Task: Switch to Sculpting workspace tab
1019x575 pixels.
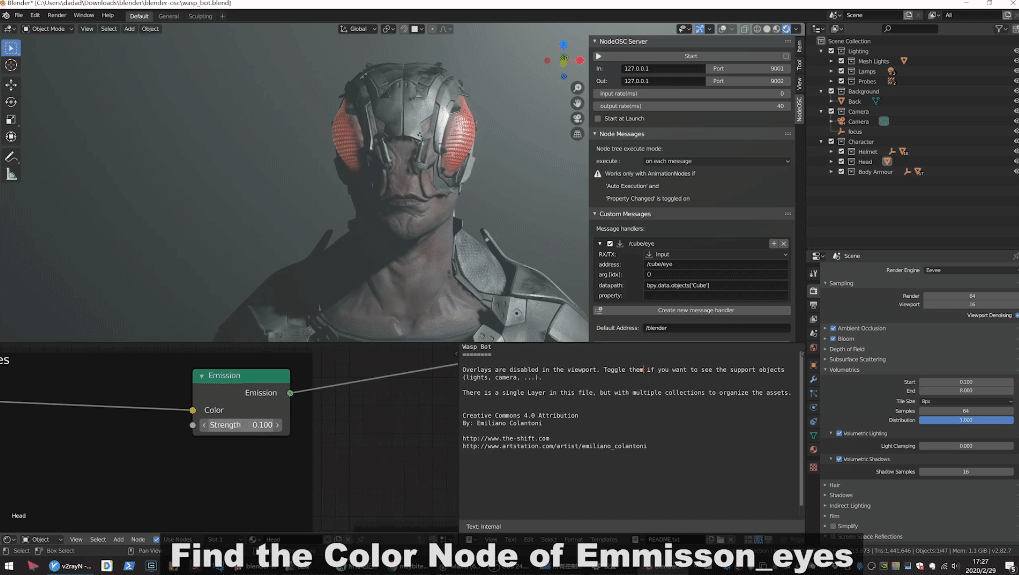Action: click(x=200, y=16)
